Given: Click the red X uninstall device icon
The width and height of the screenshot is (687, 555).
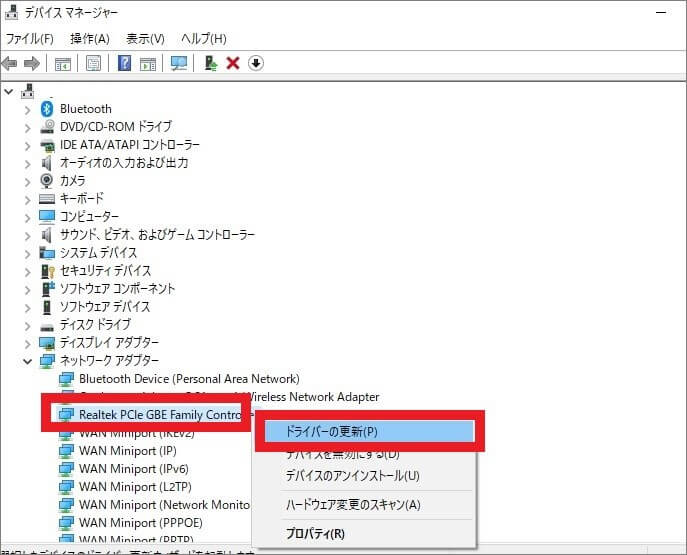Looking at the screenshot, I should 233,64.
